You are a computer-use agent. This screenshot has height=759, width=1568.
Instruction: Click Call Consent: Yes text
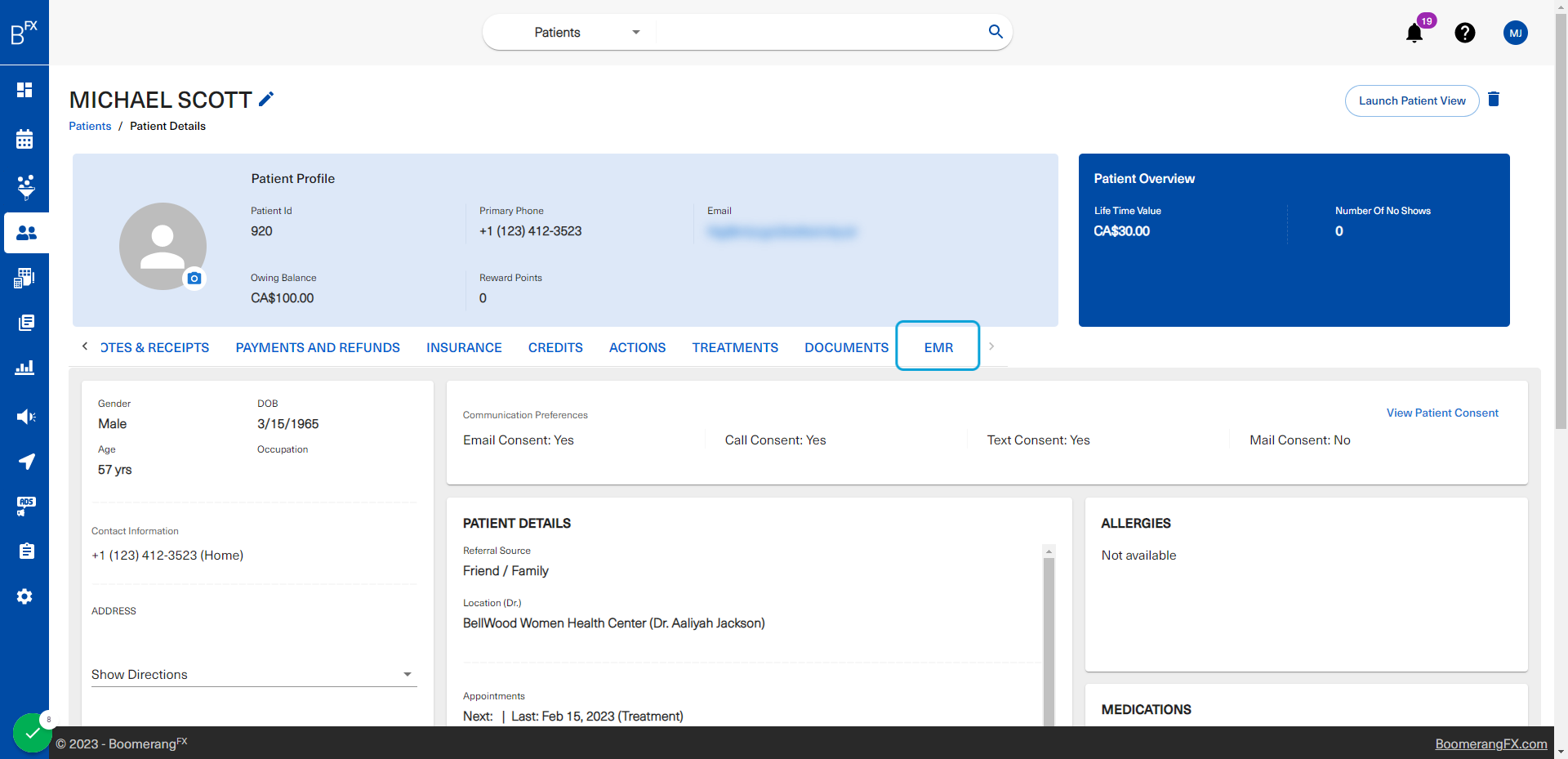[775, 440]
